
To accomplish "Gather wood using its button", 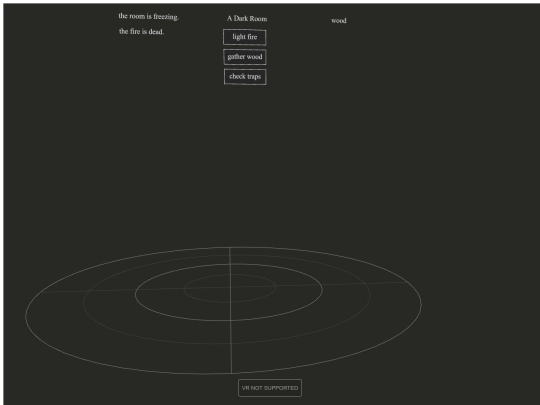I will click(x=245, y=57).
